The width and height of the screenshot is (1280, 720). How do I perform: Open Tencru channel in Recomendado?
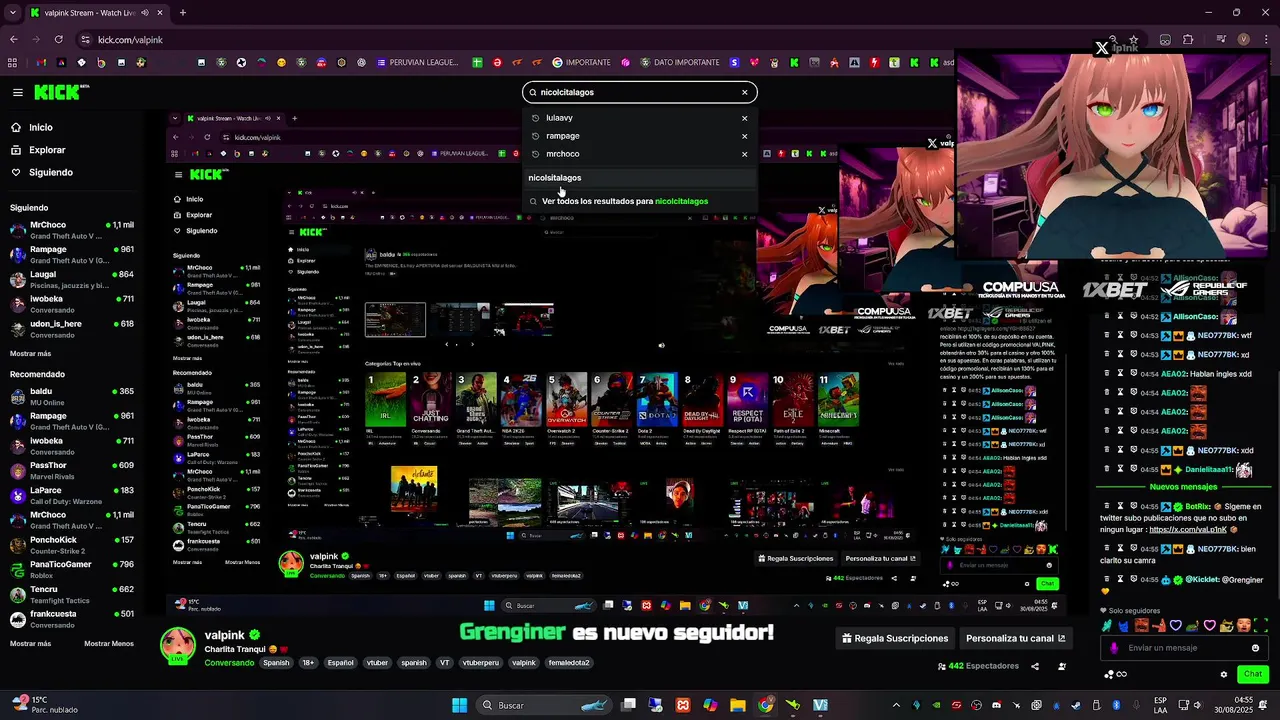[x=71, y=594]
